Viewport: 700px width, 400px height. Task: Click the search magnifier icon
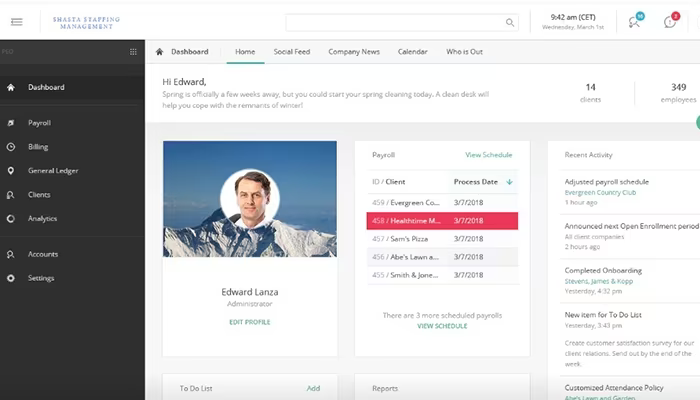[509, 22]
